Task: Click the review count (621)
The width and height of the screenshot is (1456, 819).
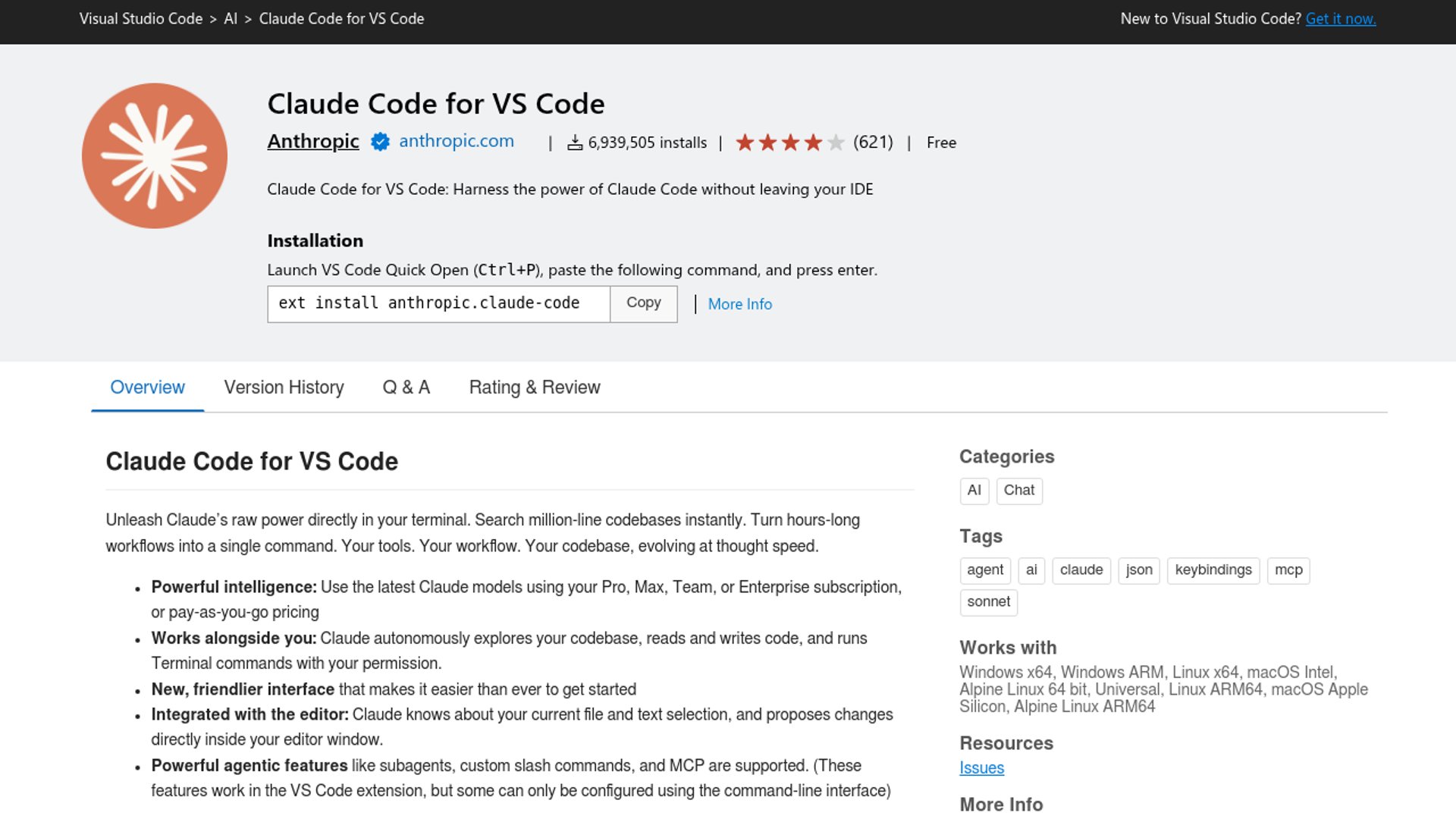Action: 873,143
